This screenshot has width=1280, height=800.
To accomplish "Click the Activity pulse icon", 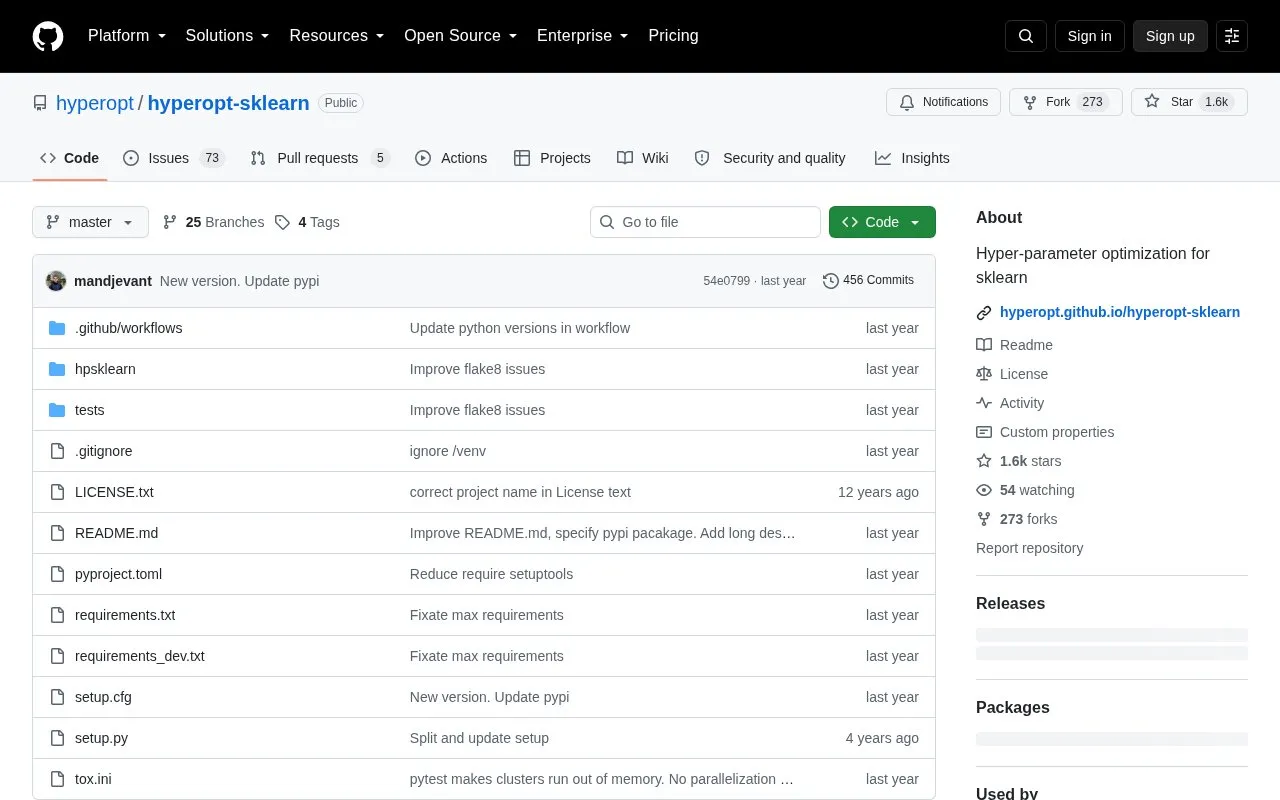I will pos(984,403).
